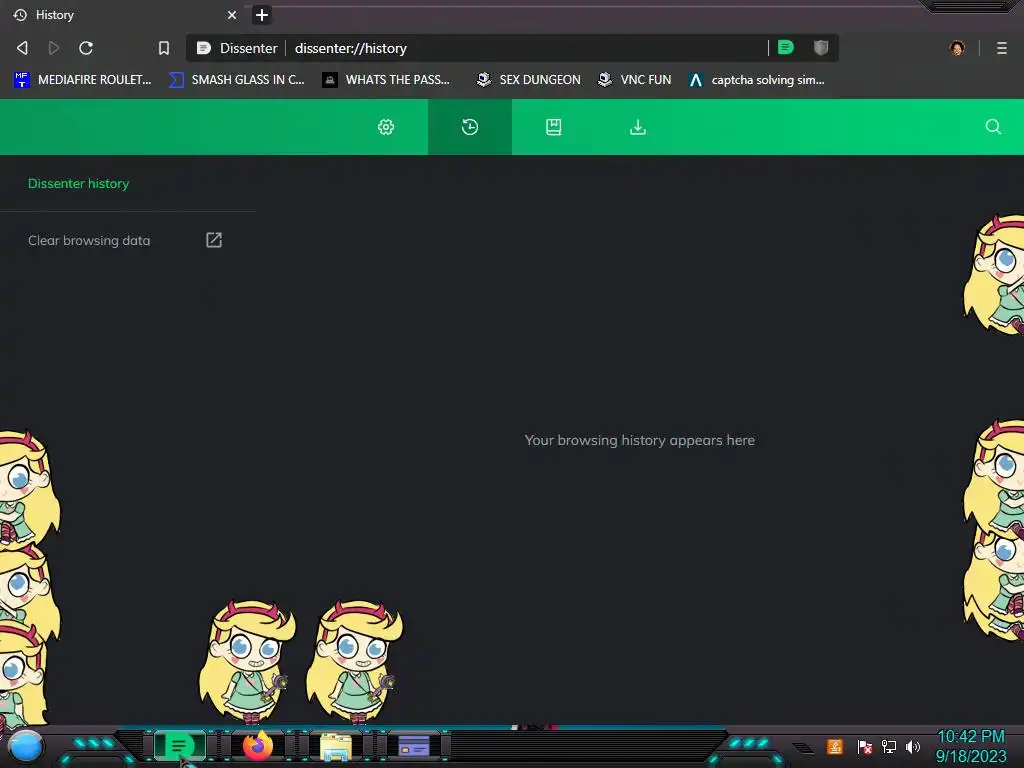Screen dimensions: 1024x768
Task: Click the volume speaker icon
Action: pyautogui.click(x=912, y=746)
